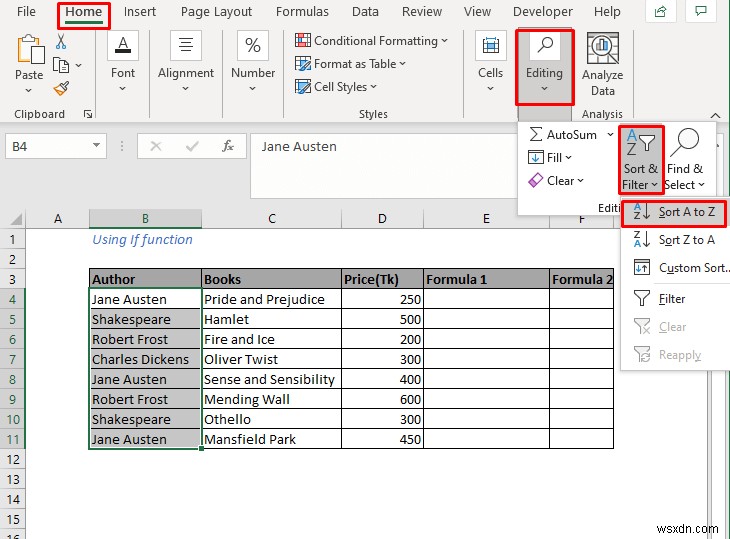Click the Editing magnifier icon
This screenshot has width=730, height=539.
[545, 45]
